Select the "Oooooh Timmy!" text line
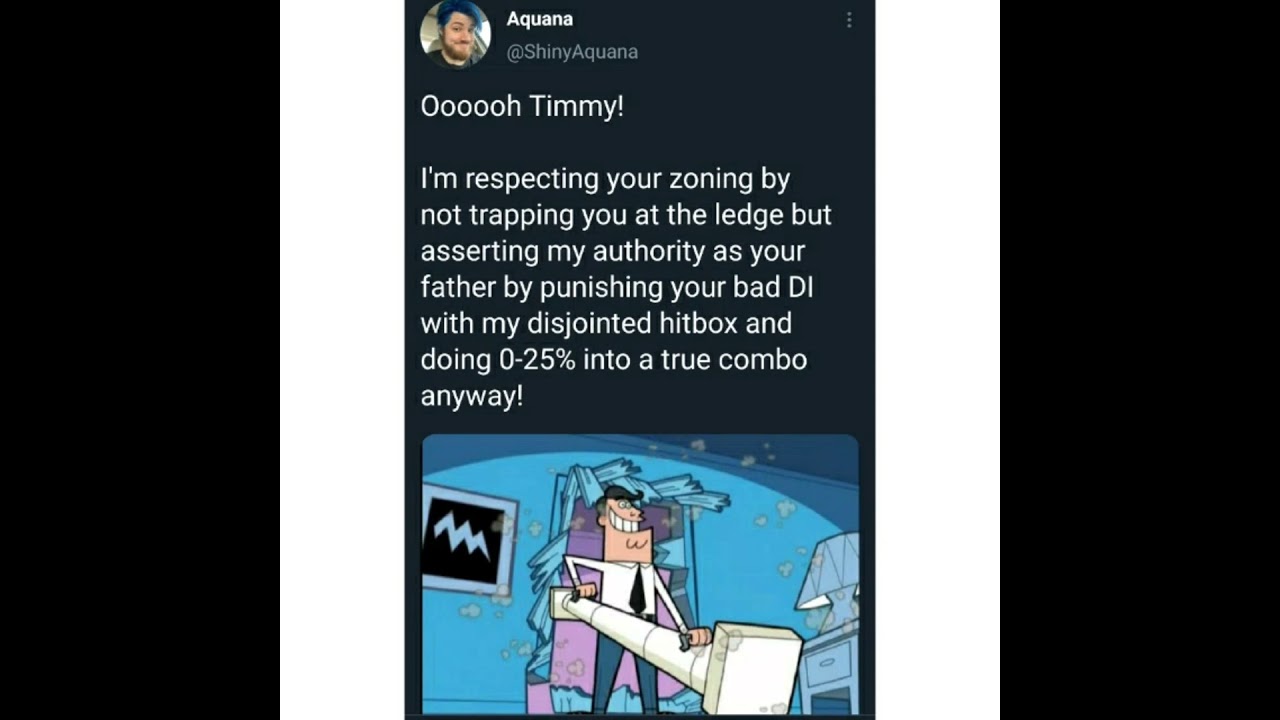The height and width of the screenshot is (720, 1280). [522, 106]
